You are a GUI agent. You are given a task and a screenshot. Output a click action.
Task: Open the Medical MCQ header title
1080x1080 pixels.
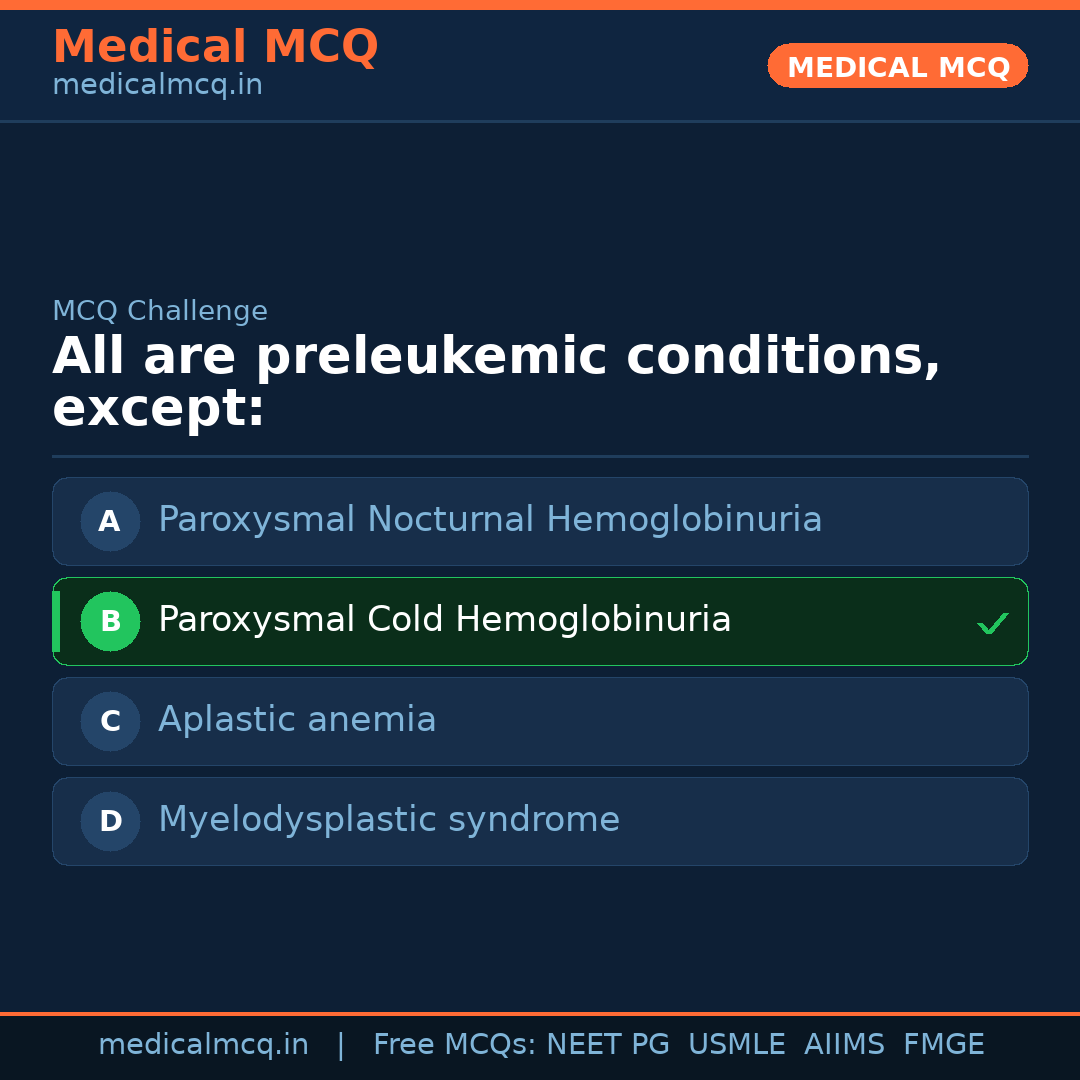(215, 47)
